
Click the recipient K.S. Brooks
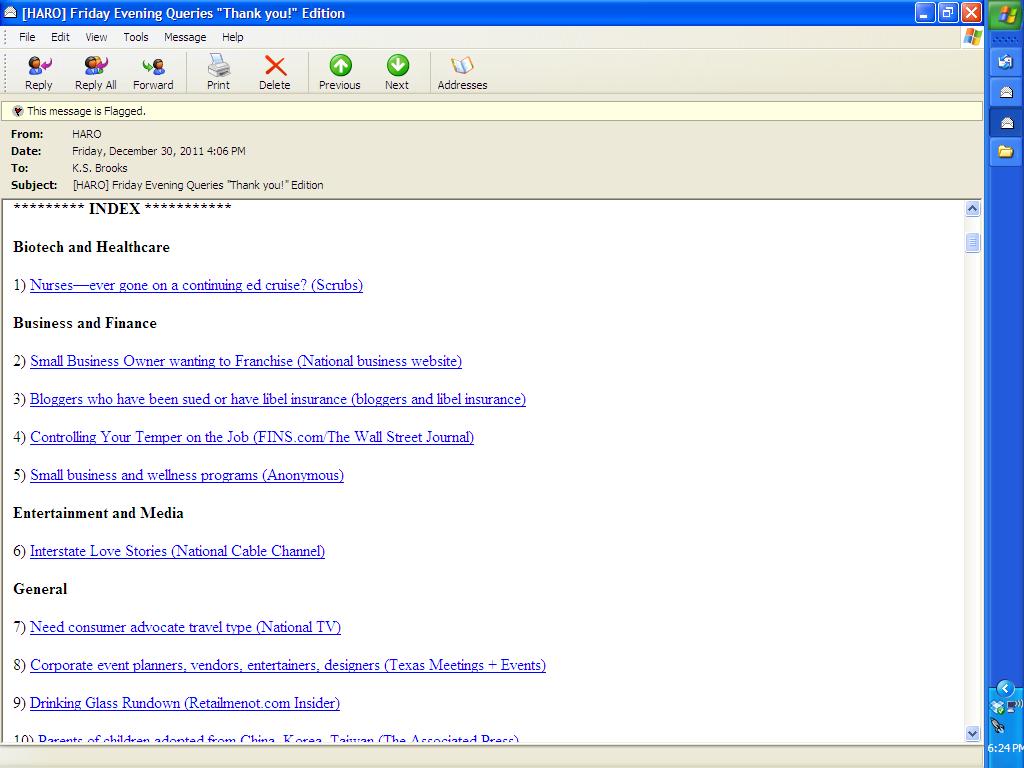coord(99,168)
